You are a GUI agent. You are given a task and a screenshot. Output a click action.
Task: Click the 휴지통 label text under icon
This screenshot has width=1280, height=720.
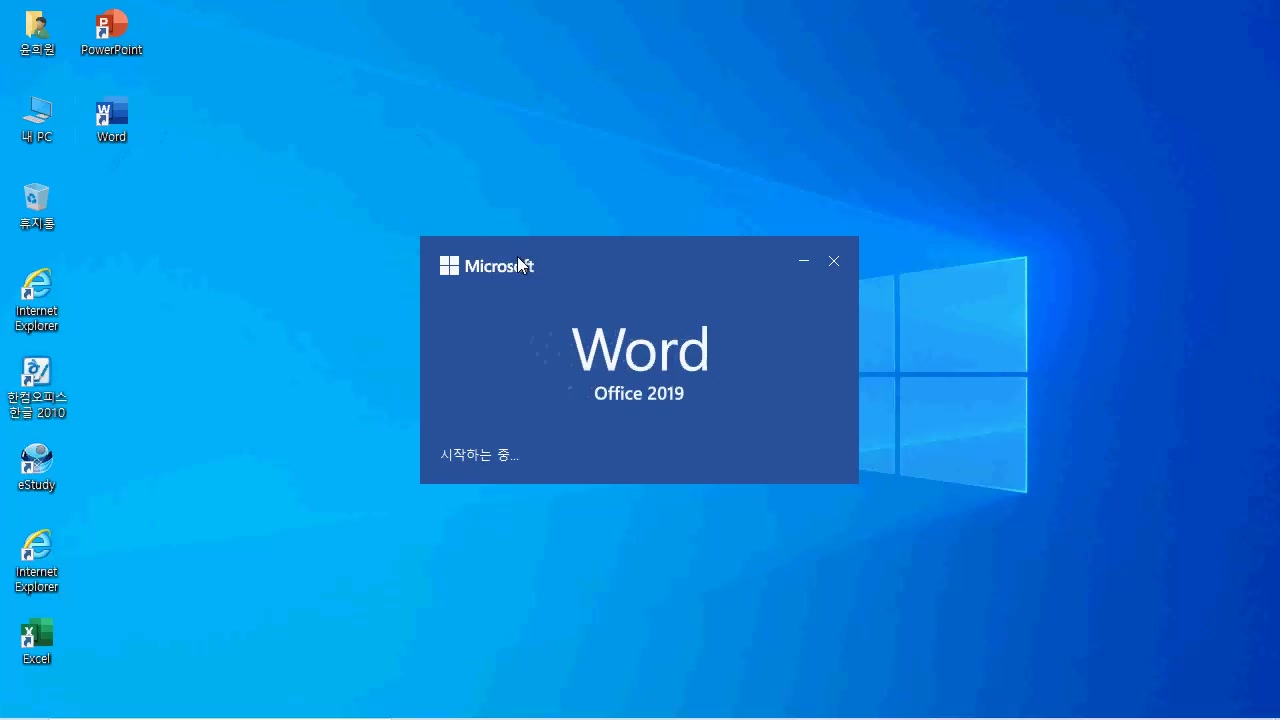[37, 224]
